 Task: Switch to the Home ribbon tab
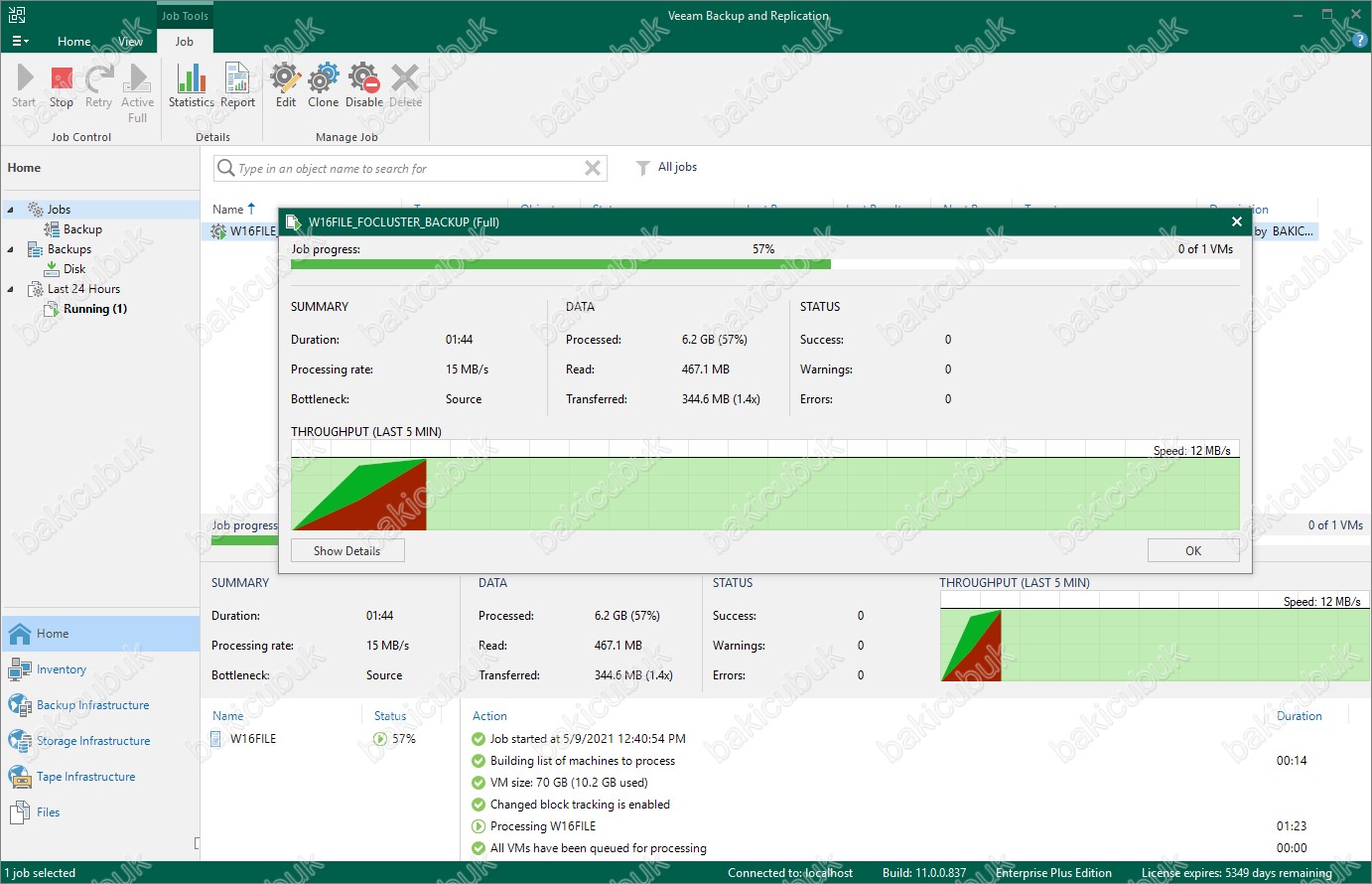(x=74, y=42)
